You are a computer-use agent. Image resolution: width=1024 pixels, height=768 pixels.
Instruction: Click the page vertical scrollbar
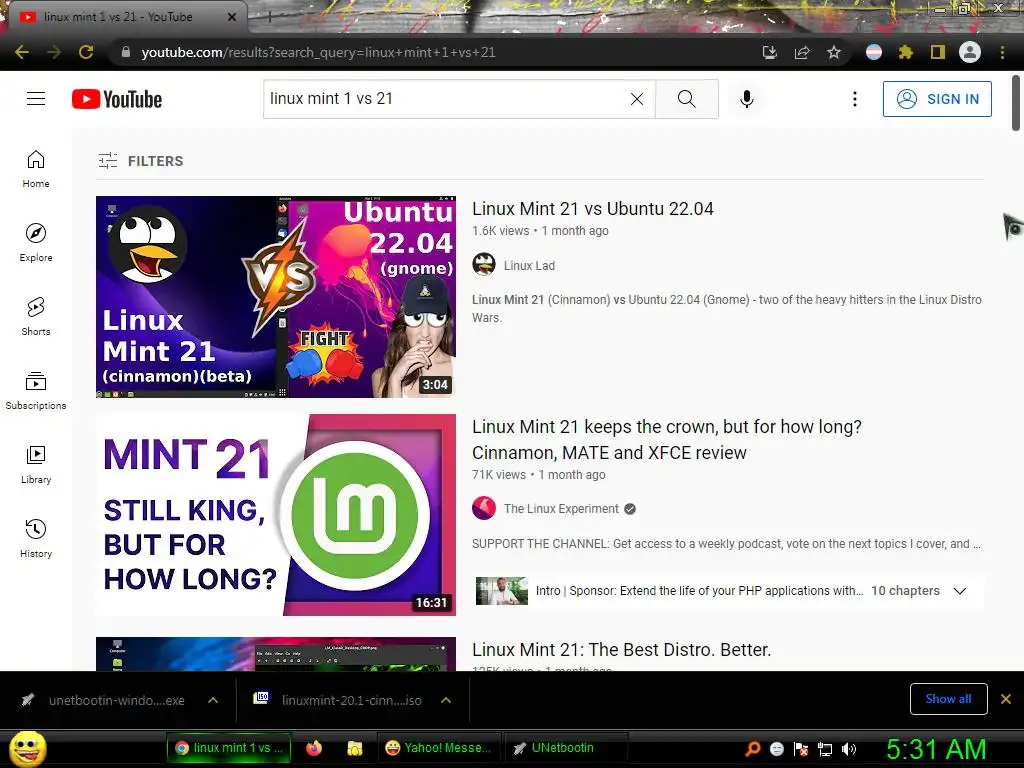1016,103
